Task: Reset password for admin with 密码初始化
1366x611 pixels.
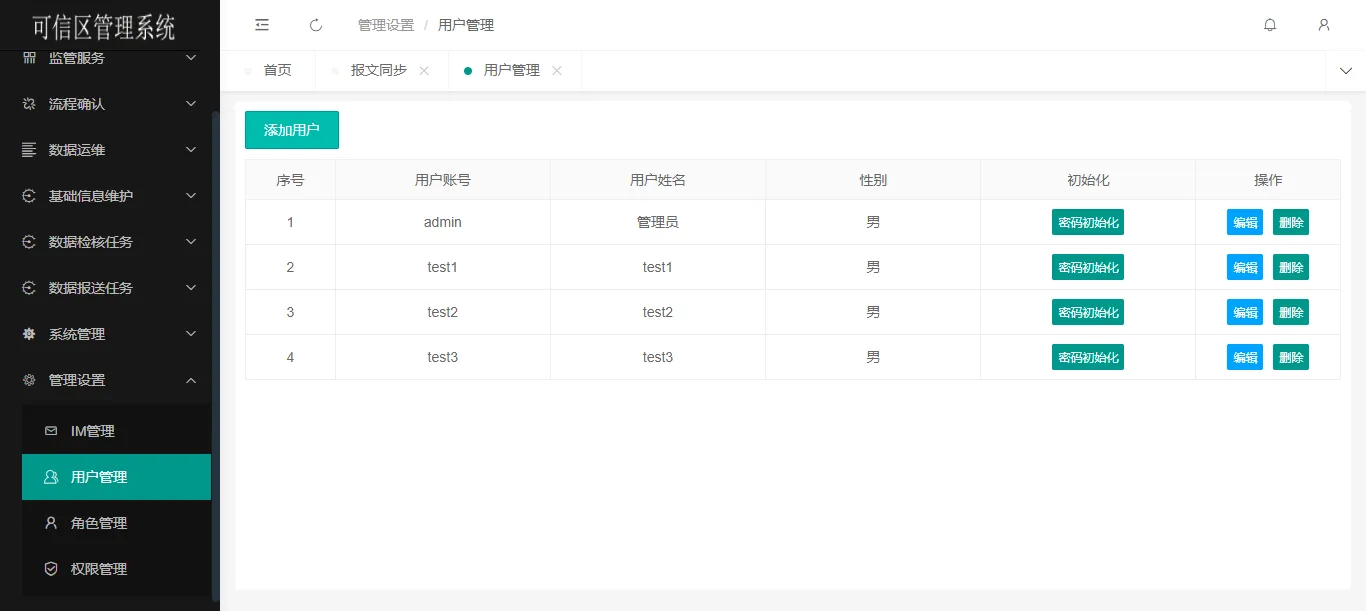Action: [1087, 222]
